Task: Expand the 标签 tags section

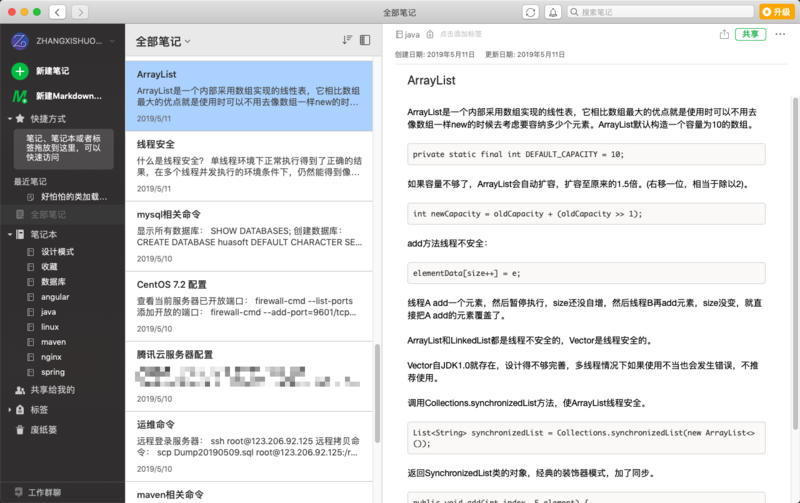Action: tap(10, 410)
